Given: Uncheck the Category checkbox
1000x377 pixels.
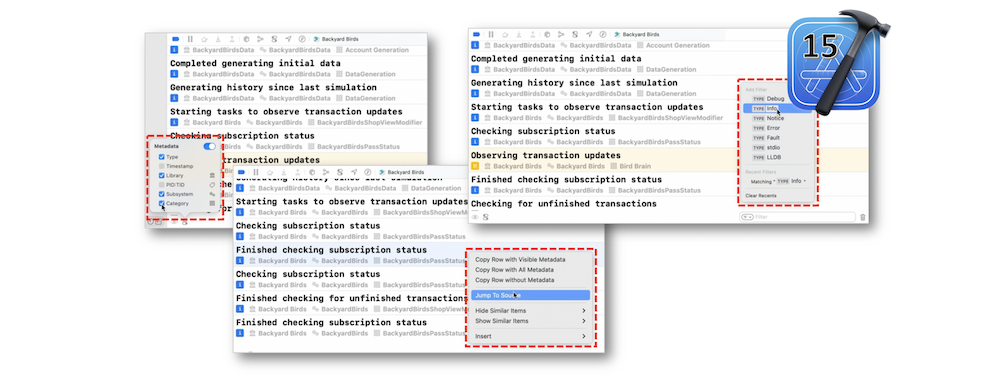Looking at the screenshot, I should [162, 203].
